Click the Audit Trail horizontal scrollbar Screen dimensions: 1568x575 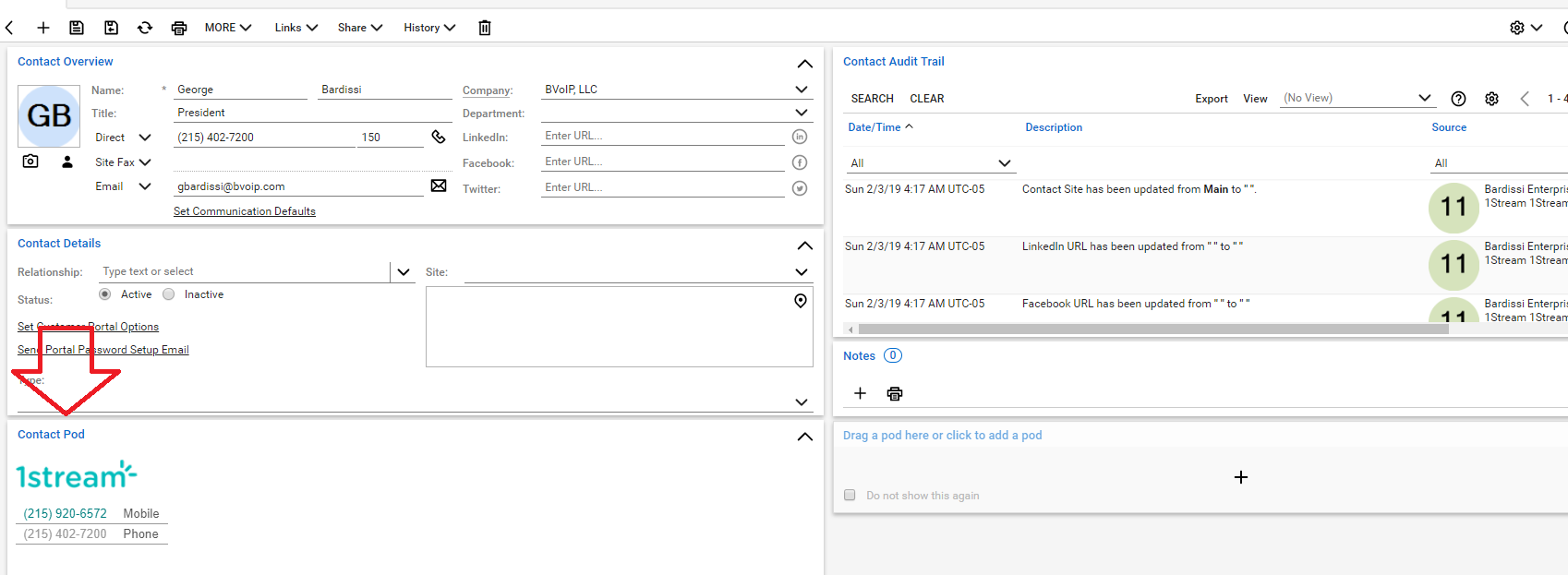1153,329
